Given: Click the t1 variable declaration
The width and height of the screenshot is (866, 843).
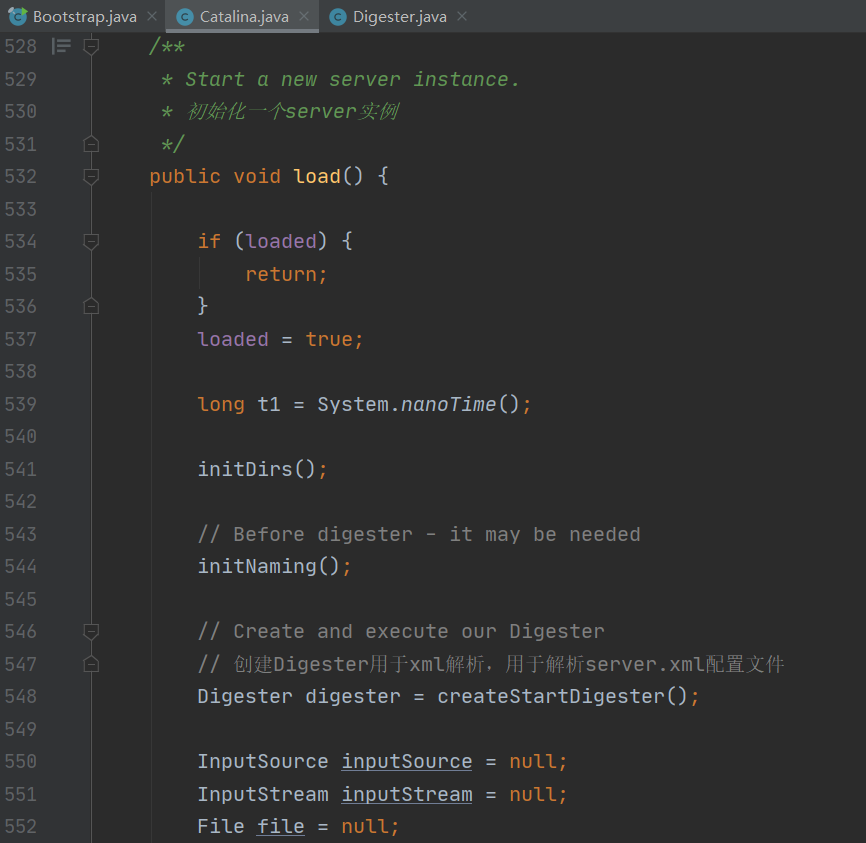Looking at the screenshot, I should [268, 404].
